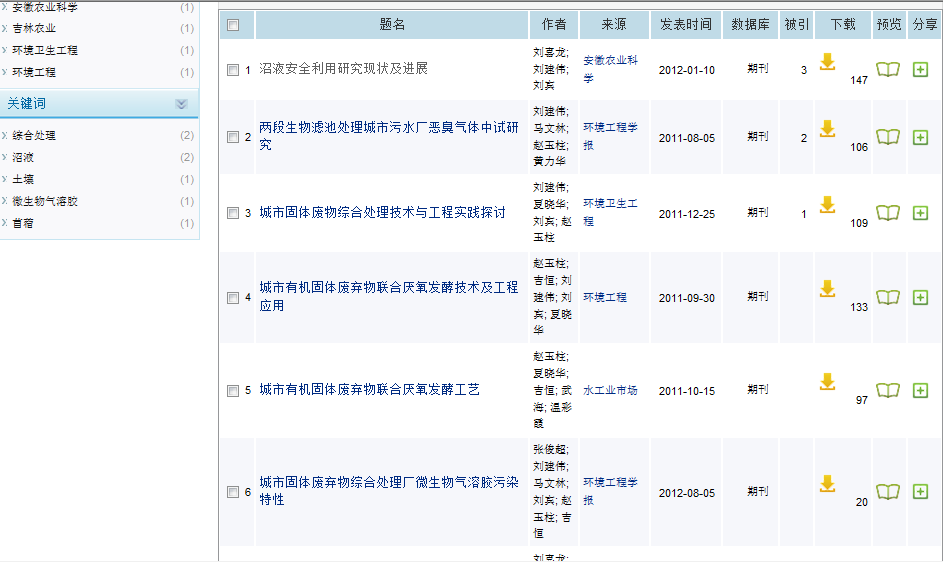Screen dimensions: 943x562
Task: Sort by the 被引 column header
Action: tap(797, 25)
